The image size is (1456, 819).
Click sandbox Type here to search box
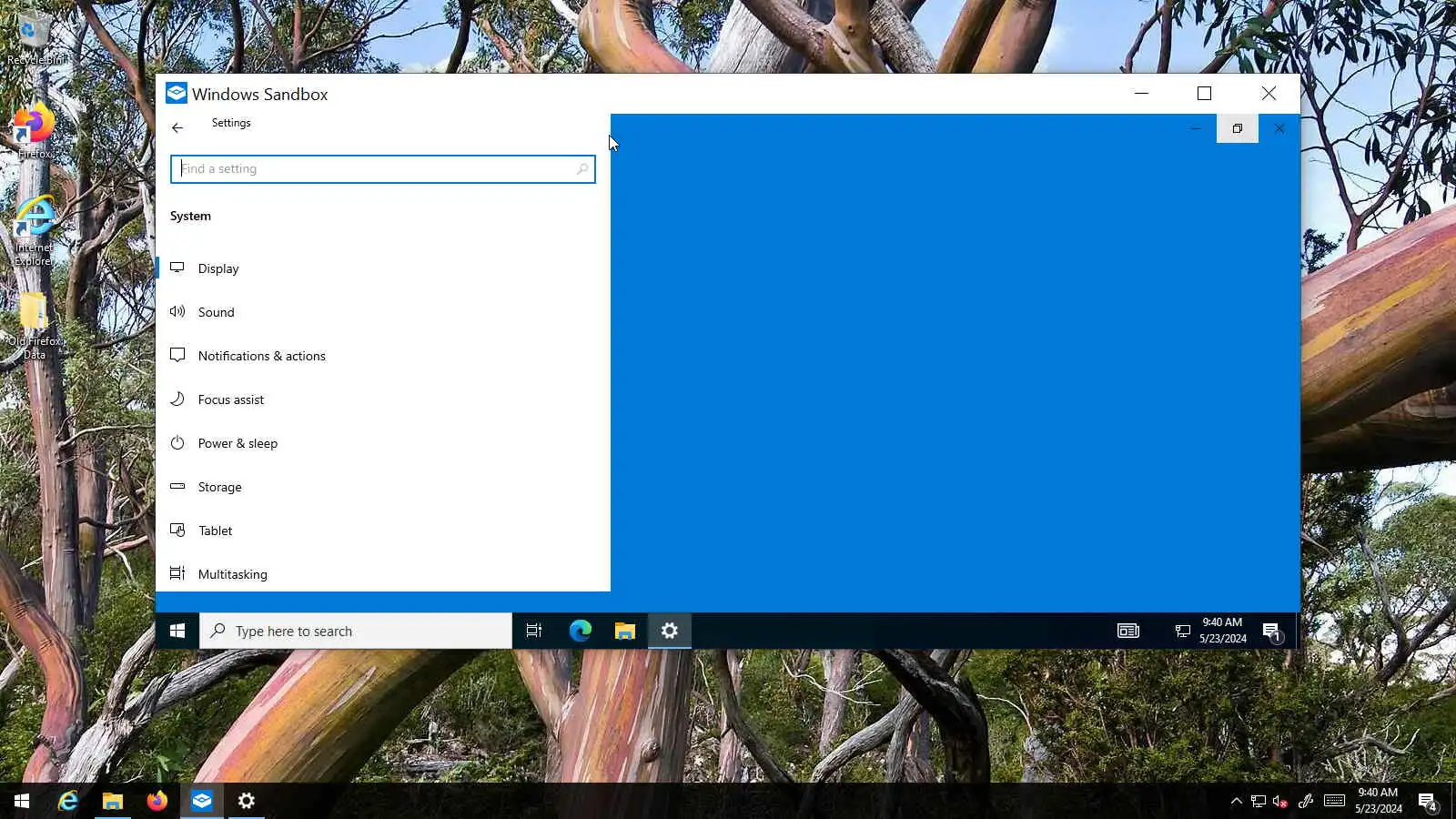[x=356, y=631]
